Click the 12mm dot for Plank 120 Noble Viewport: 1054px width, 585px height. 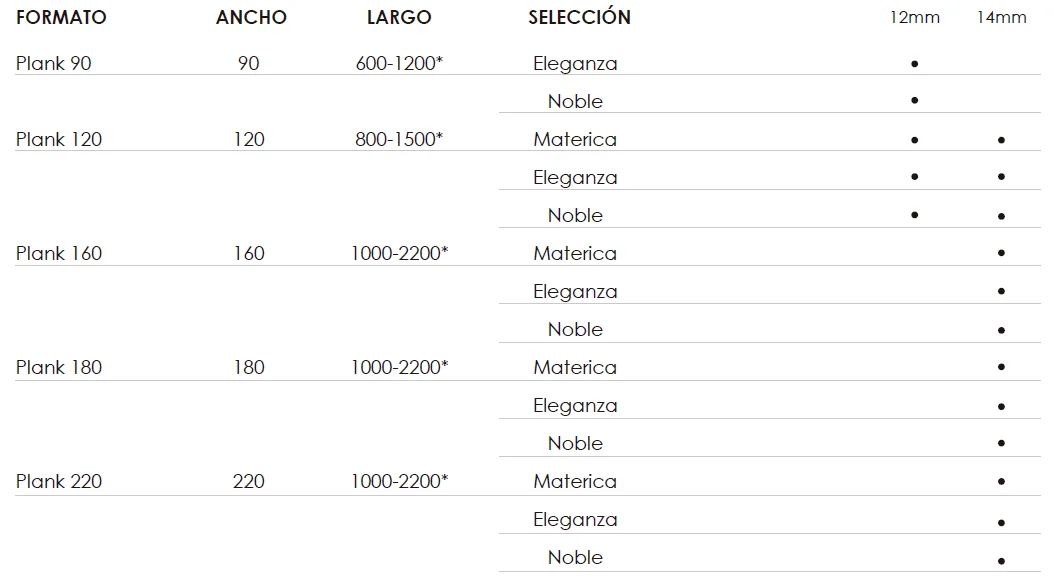tap(914, 215)
